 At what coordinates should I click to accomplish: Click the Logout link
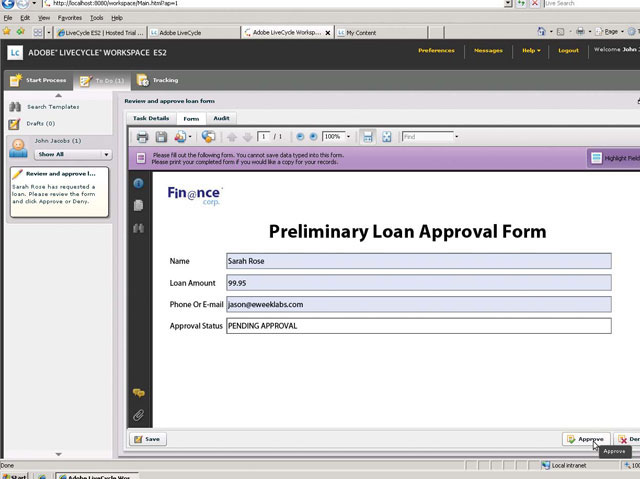point(568,51)
